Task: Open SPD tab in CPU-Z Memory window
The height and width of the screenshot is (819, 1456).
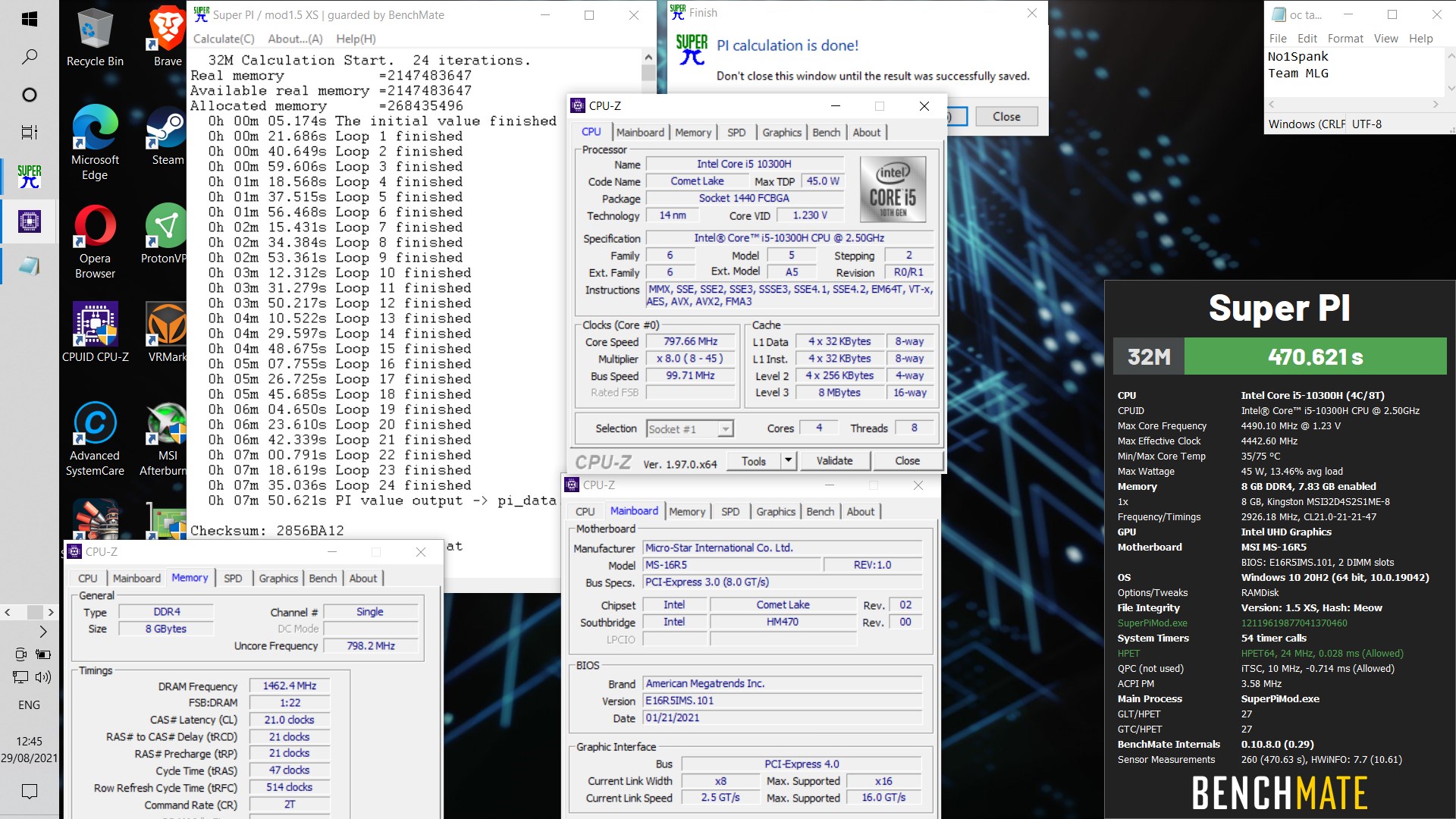Action: click(233, 579)
